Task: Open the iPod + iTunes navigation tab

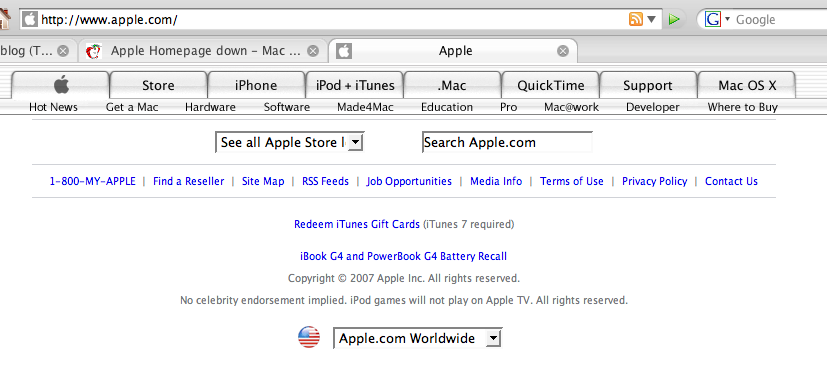Action: (355, 85)
